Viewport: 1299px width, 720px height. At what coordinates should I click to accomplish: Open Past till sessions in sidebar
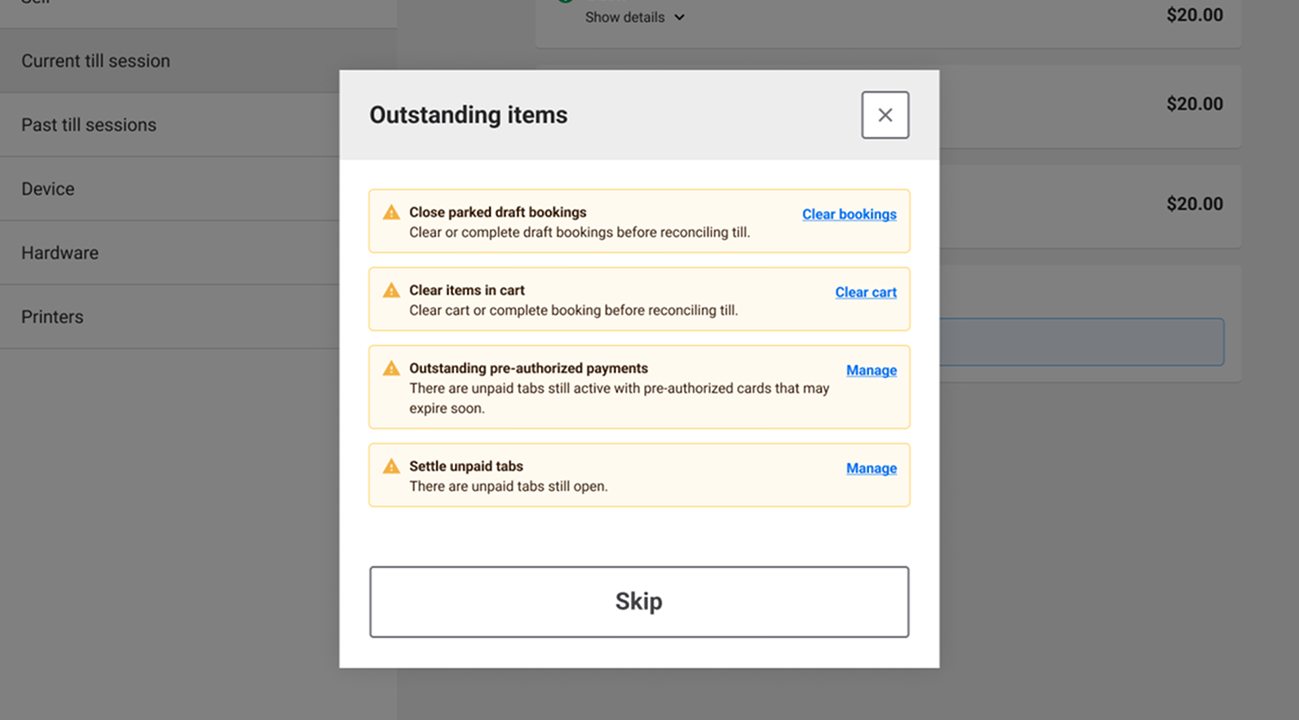(89, 125)
